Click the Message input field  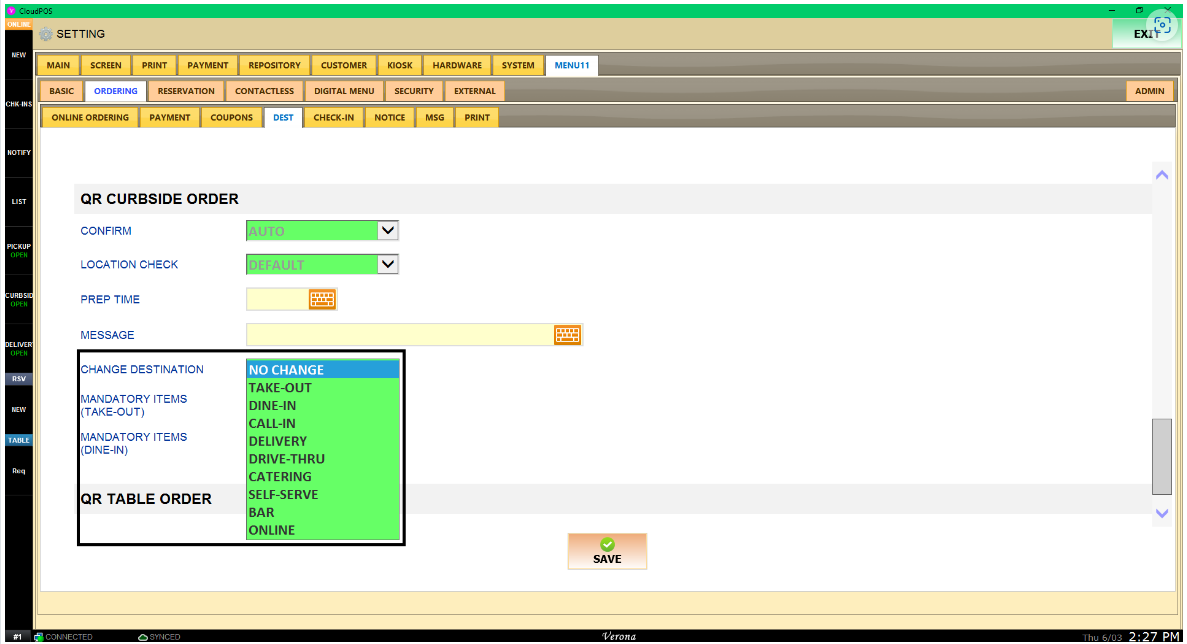[x=399, y=335]
